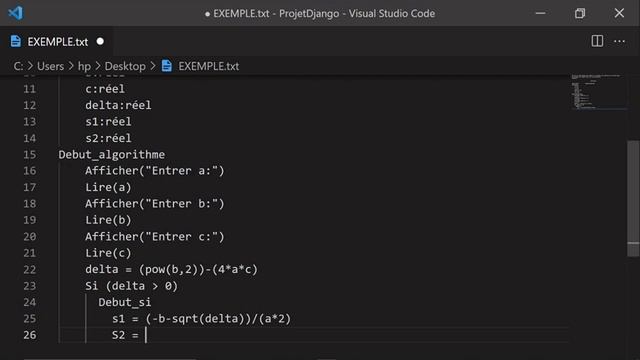
Task: Click line number 26 in the gutter
Action: point(29,335)
